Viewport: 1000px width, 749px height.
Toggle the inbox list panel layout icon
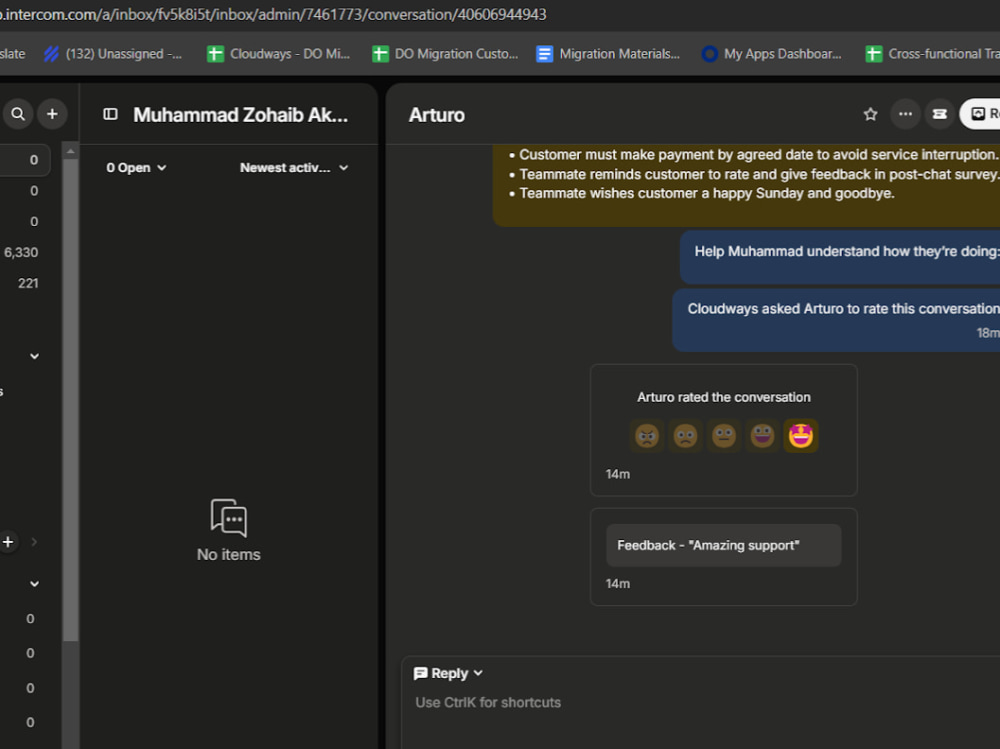pyautogui.click(x=110, y=114)
